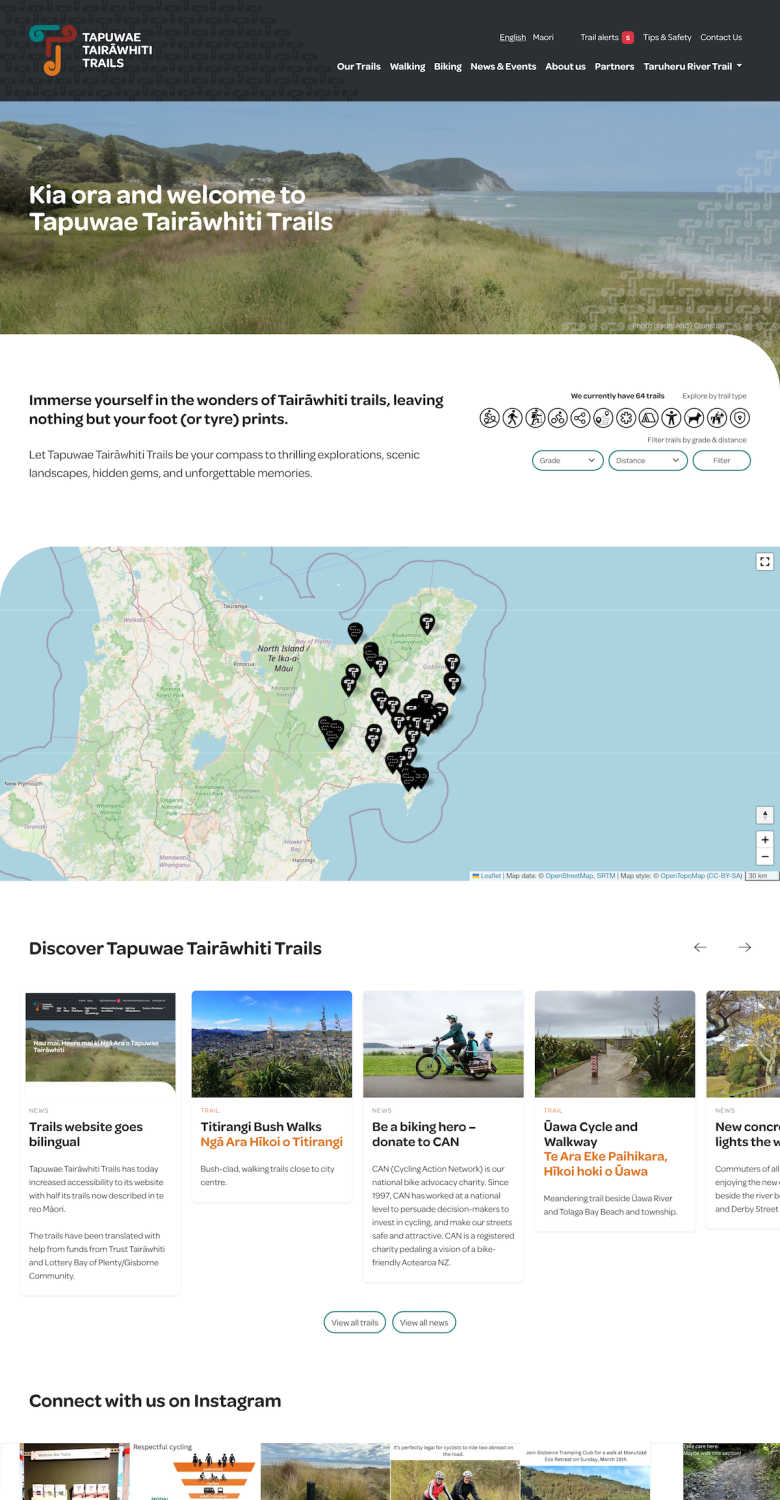Open the Distance dropdown

click(x=647, y=461)
